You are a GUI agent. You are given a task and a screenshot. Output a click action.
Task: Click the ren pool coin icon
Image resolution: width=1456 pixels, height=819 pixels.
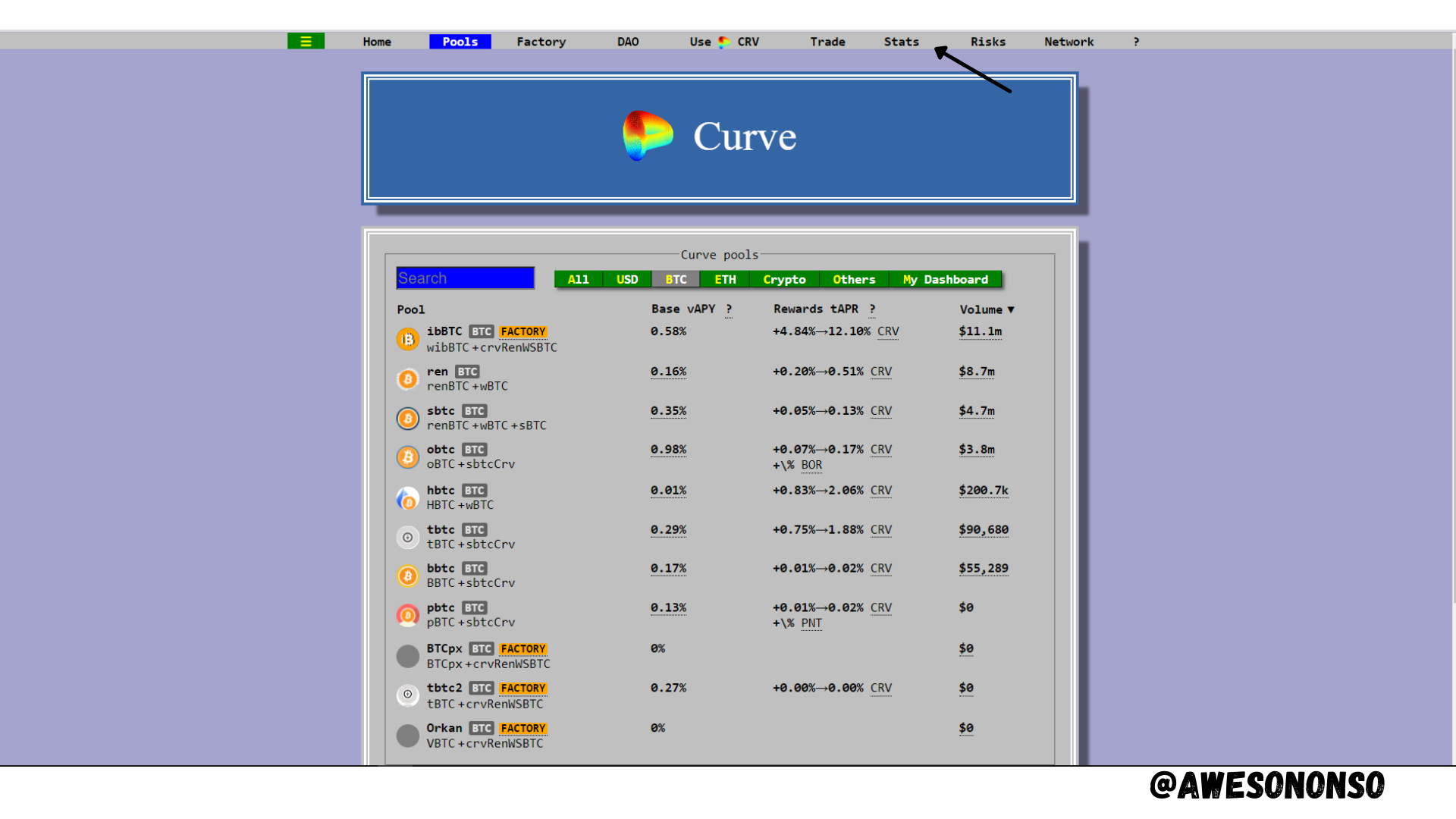point(408,379)
